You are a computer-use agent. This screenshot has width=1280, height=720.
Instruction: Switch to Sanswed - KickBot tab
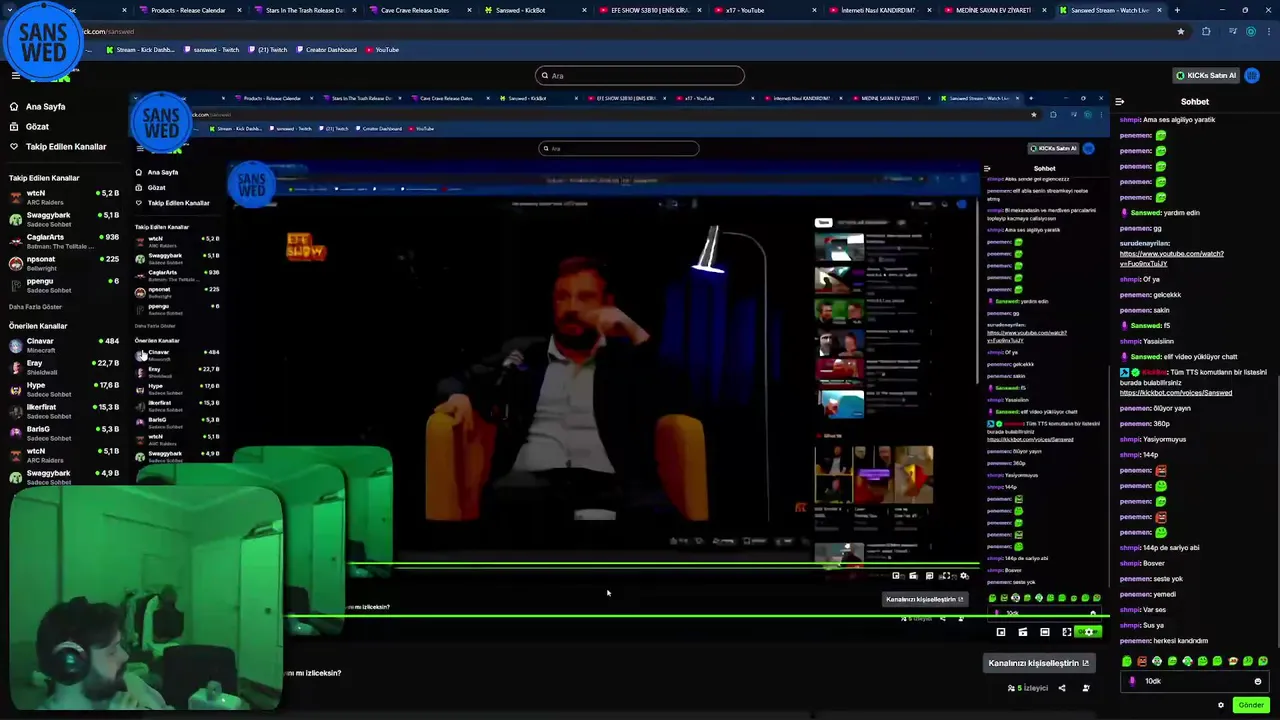coord(534,10)
